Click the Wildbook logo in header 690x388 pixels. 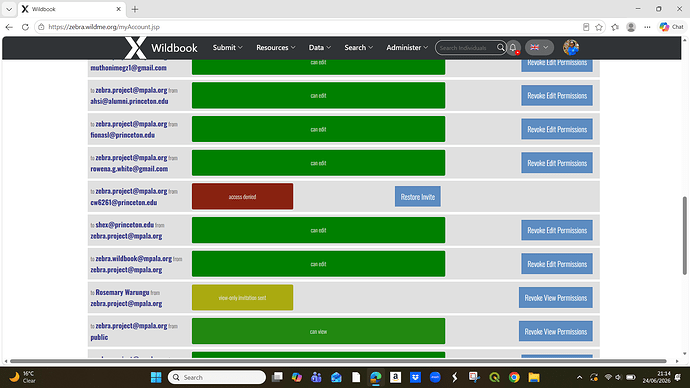161,48
